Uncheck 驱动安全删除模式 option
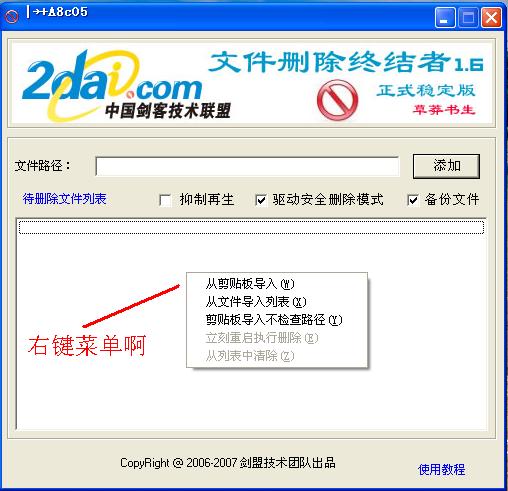This screenshot has height=491, width=508. click(261, 200)
